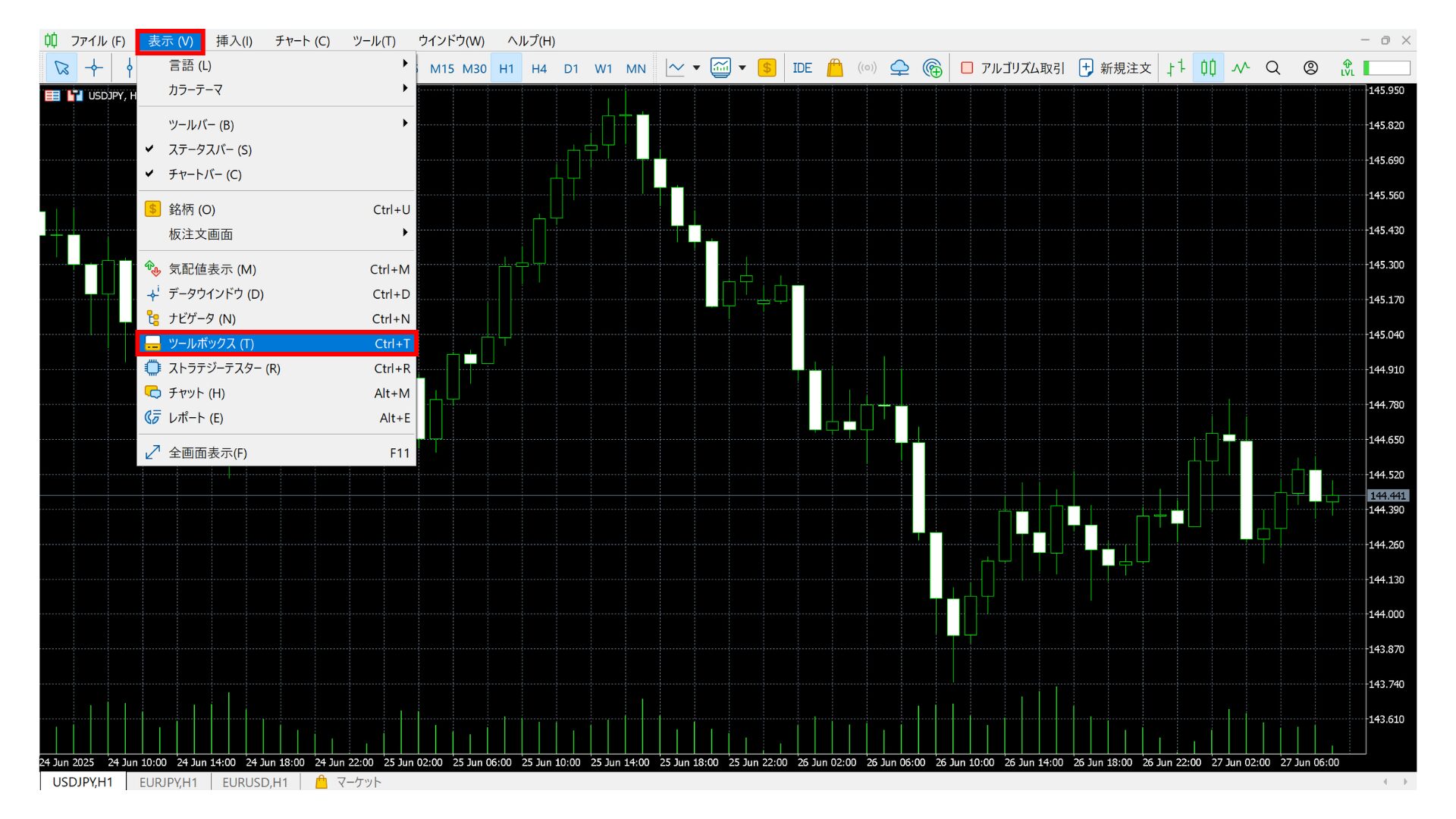1456x819 pixels.
Task: Toggle チャートバー (C) checkmark option
Action: click(x=205, y=174)
